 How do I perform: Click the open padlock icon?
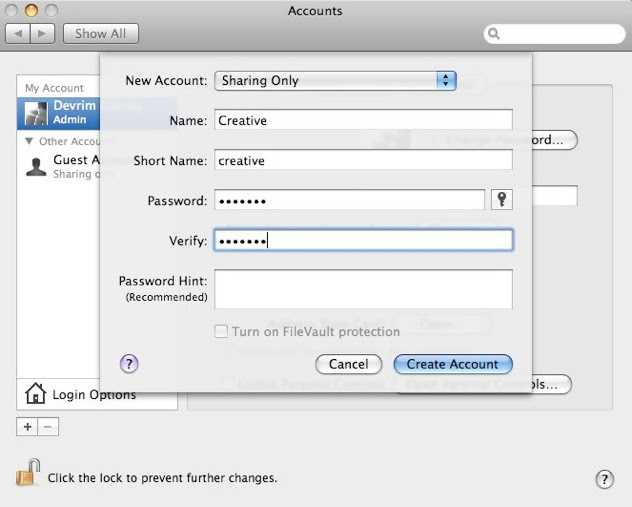28,472
